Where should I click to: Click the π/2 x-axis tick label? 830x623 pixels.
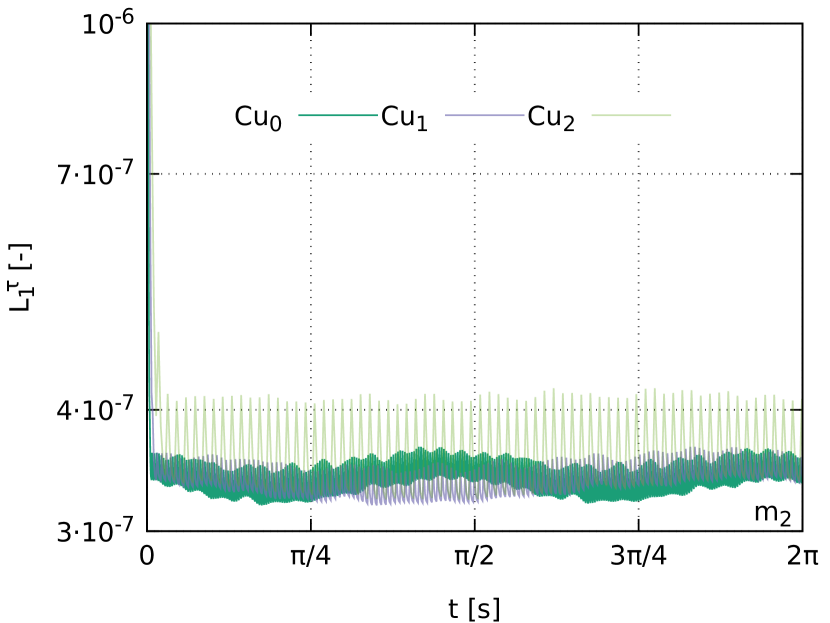pyautogui.click(x=475, y=556)
